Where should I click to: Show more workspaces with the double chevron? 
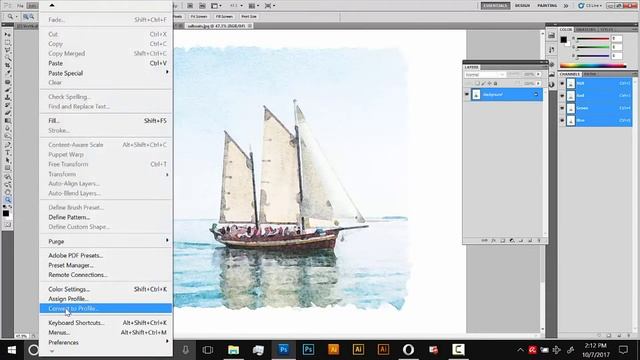[566, 6]
